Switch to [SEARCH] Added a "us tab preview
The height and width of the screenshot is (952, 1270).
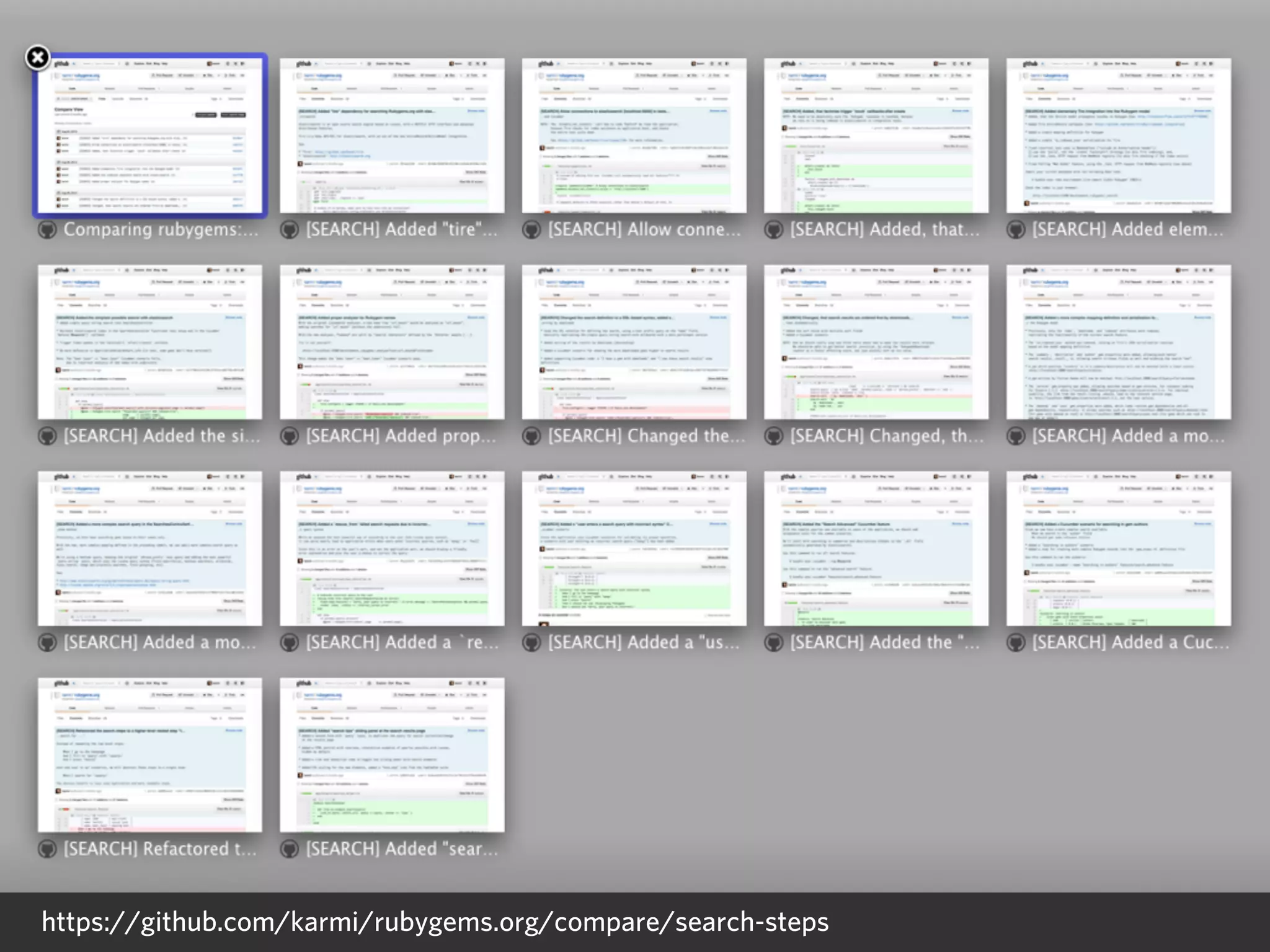coord(634,549)
